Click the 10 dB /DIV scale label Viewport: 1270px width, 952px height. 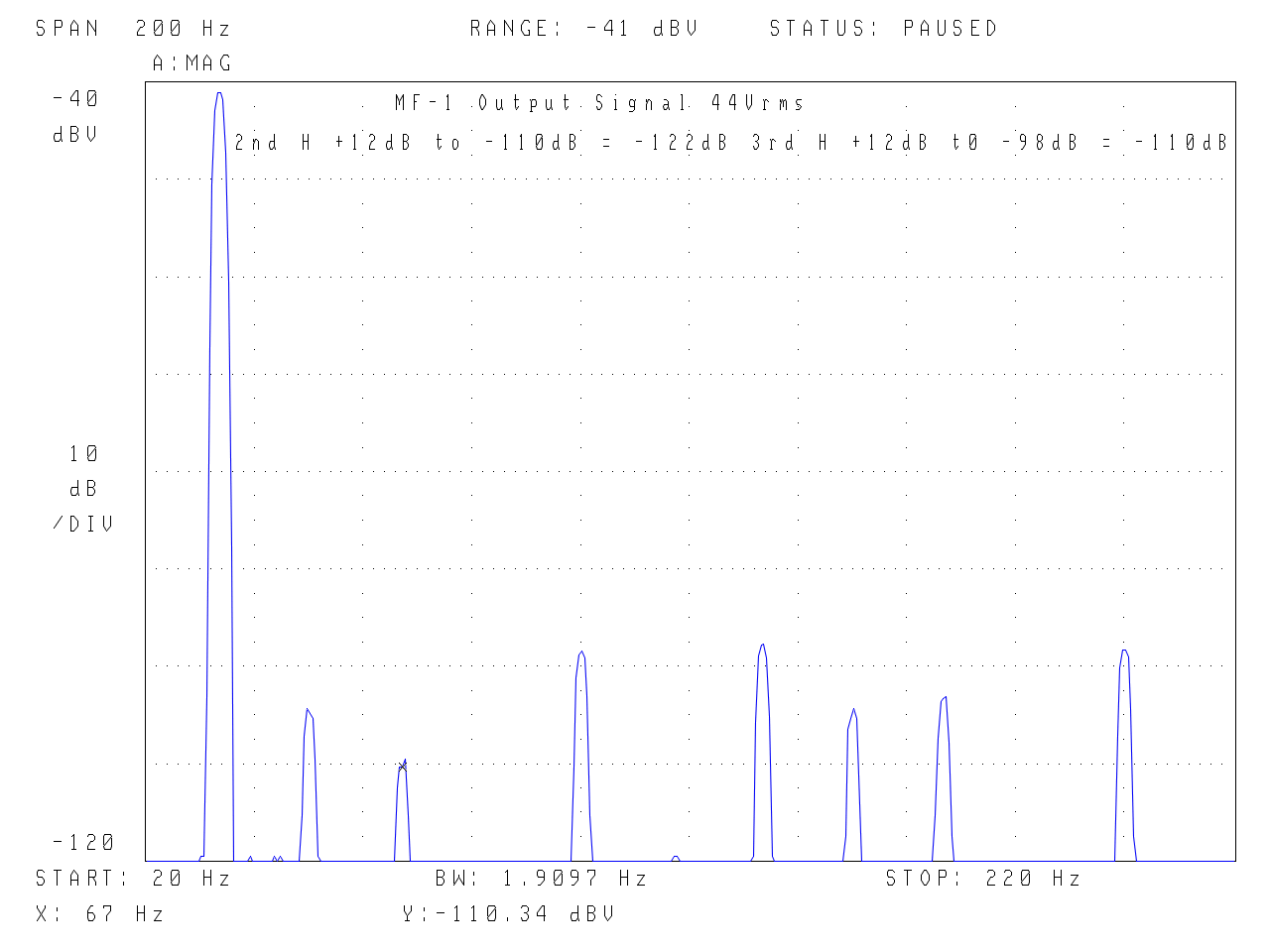[83, 489]
